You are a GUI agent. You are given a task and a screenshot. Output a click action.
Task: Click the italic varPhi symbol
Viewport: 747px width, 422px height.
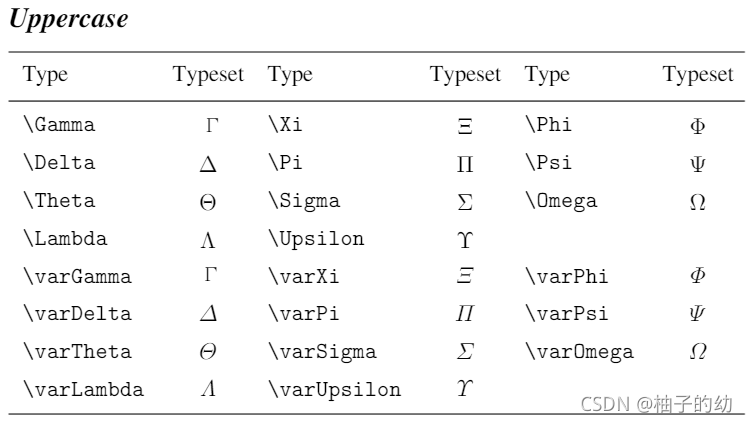coord(697,275)
